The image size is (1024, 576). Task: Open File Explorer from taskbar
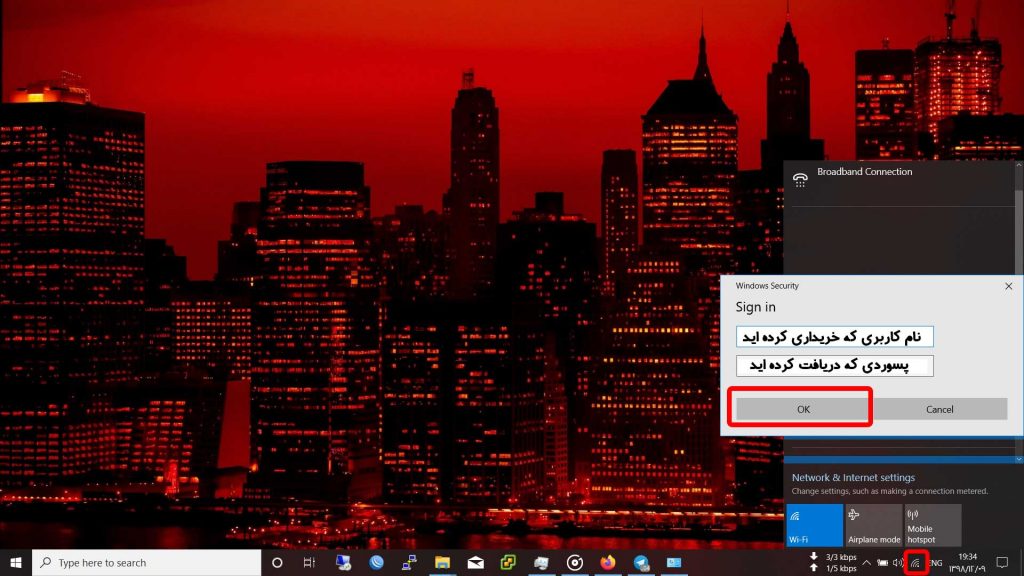coord(442,563)
